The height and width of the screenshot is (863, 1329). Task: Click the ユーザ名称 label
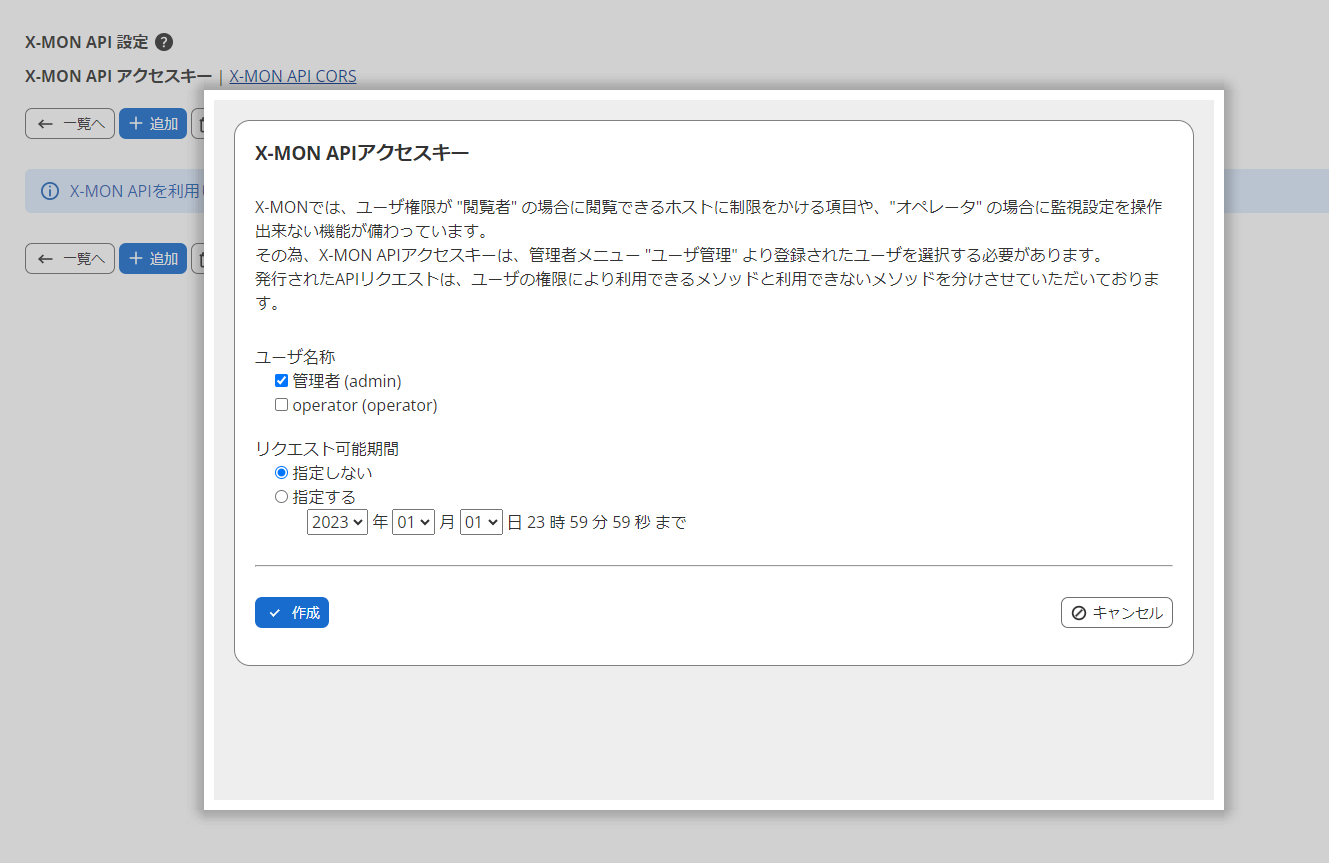point(295,357)
